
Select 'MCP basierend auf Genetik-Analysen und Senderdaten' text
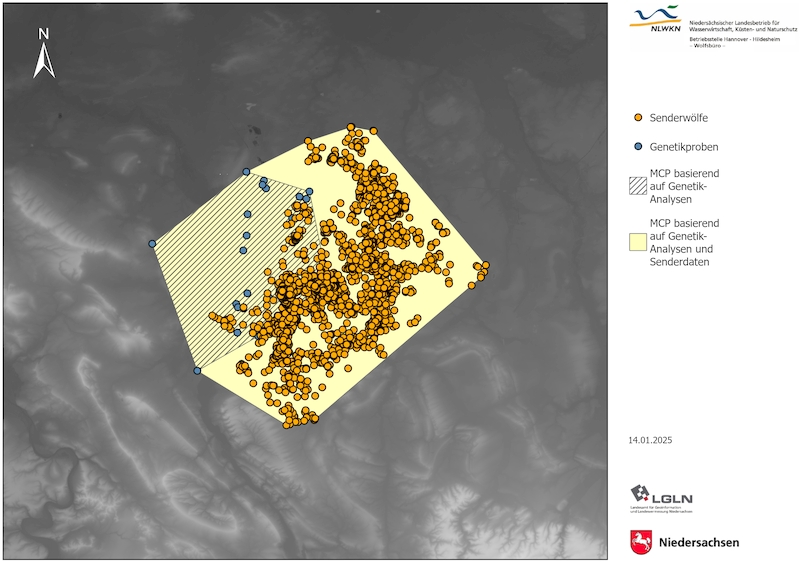685,242
